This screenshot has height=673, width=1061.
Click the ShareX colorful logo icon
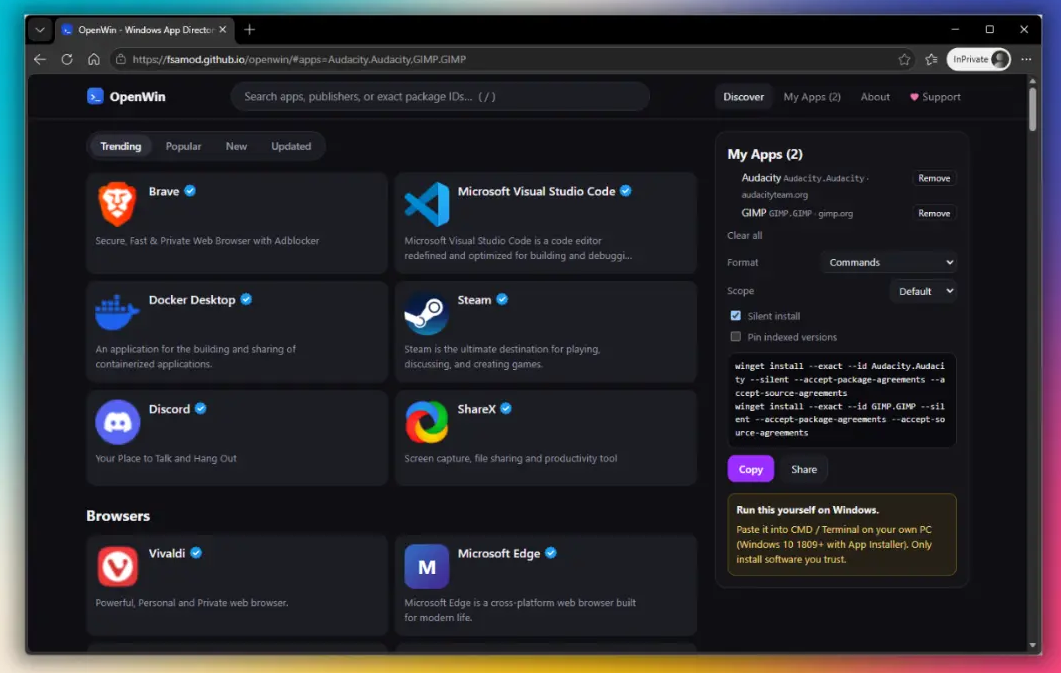[426, 421]
